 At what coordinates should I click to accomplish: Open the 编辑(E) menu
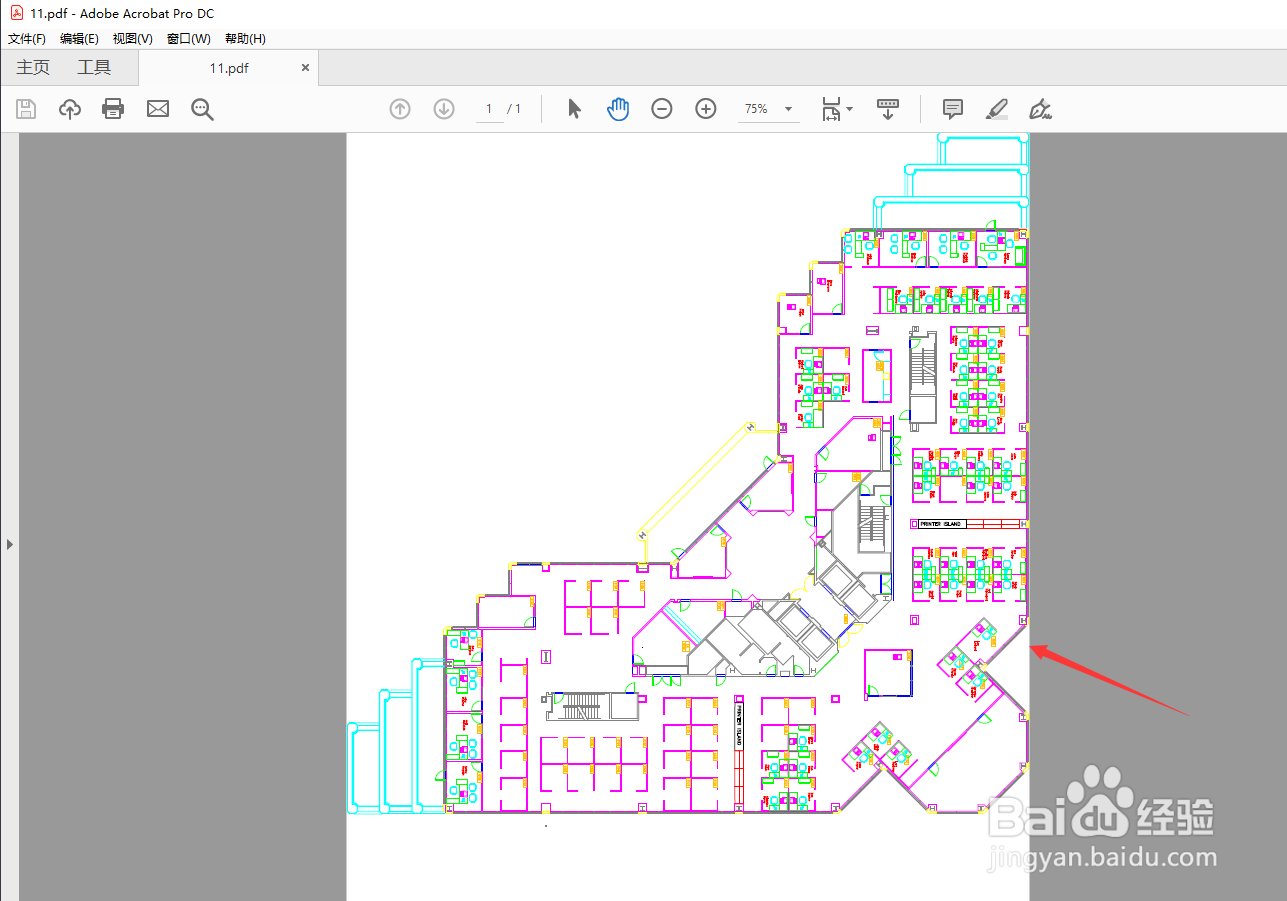79,39
